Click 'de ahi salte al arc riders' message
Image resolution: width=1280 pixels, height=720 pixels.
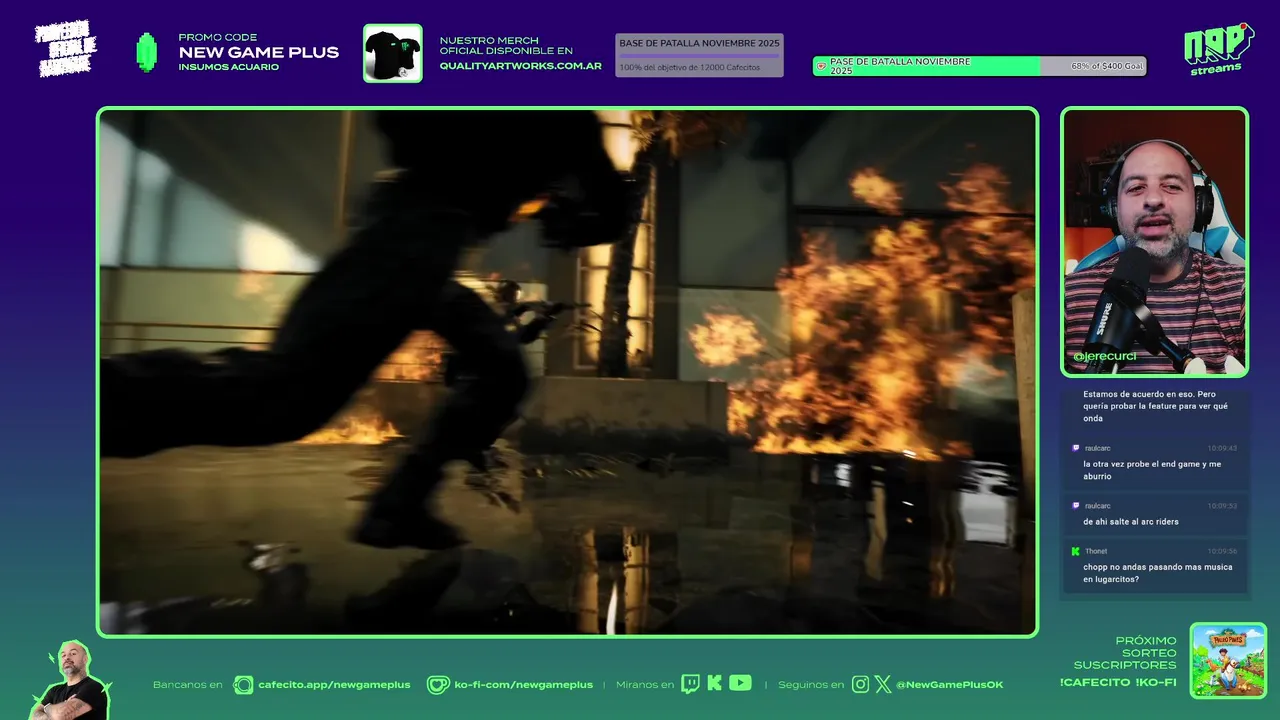click(1131, 522)
